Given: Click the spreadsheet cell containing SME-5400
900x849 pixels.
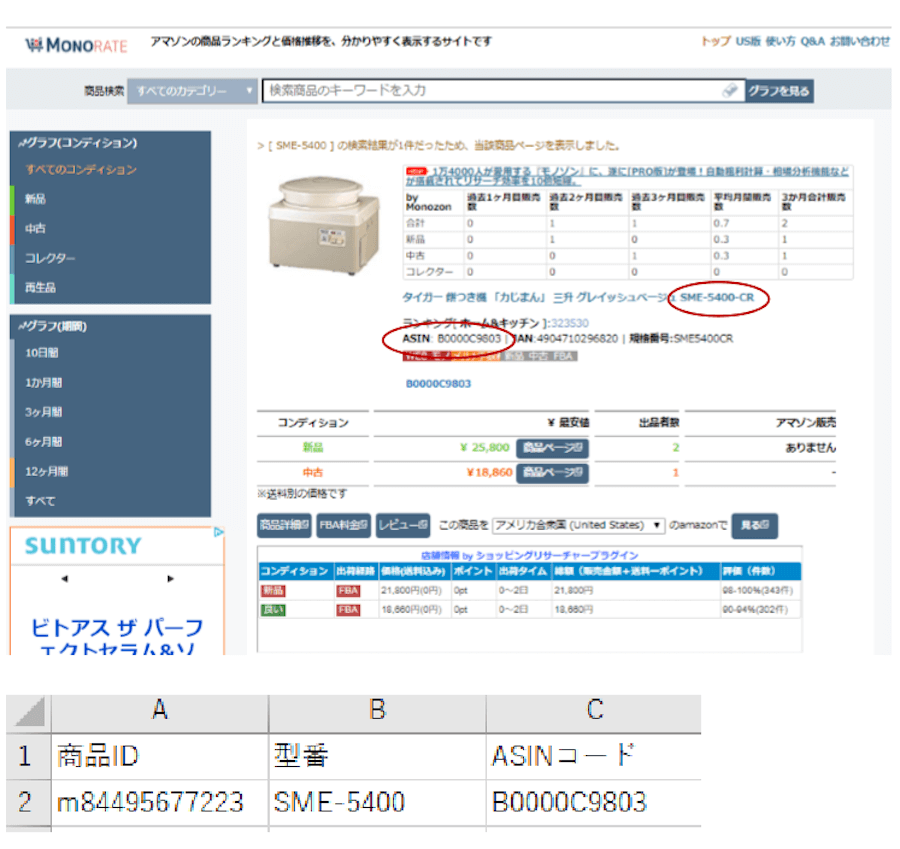Looking at the screenshot, I should pos(377,803).
